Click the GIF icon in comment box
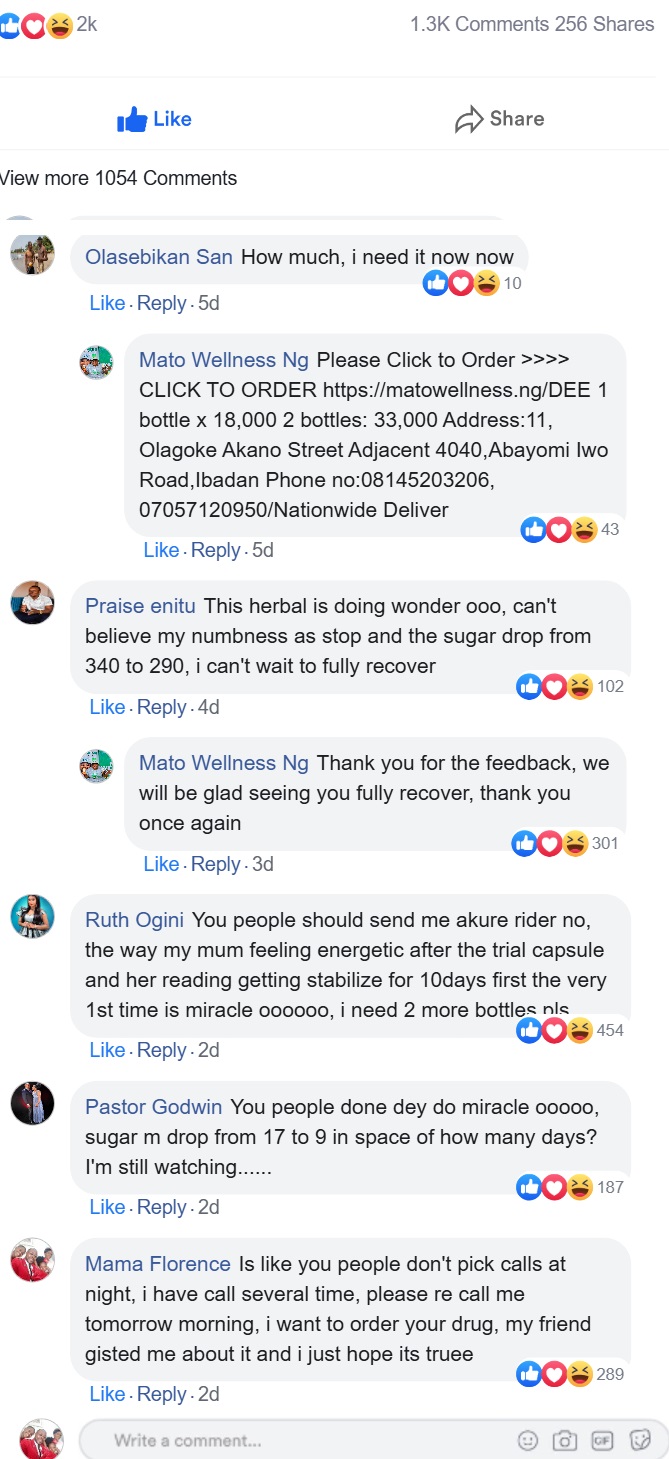 [x=602, y=1440]
